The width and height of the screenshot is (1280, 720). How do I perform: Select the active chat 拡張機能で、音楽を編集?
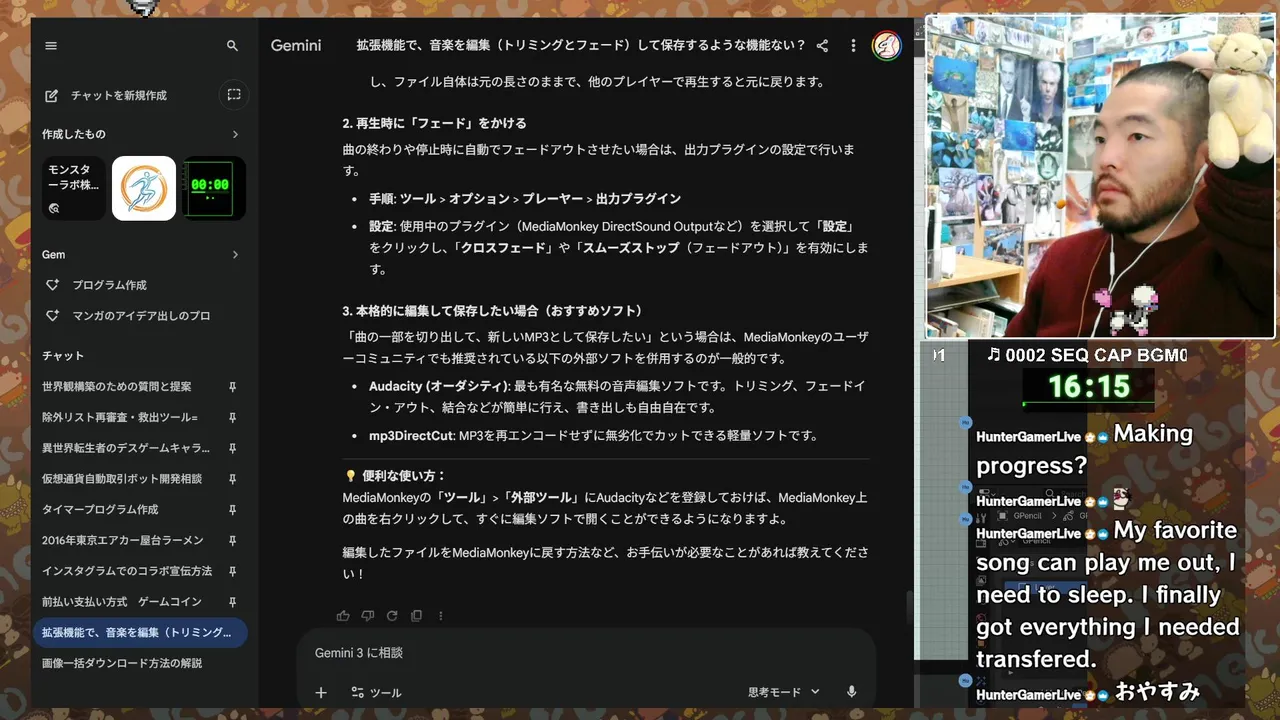(x=140, y=633)
